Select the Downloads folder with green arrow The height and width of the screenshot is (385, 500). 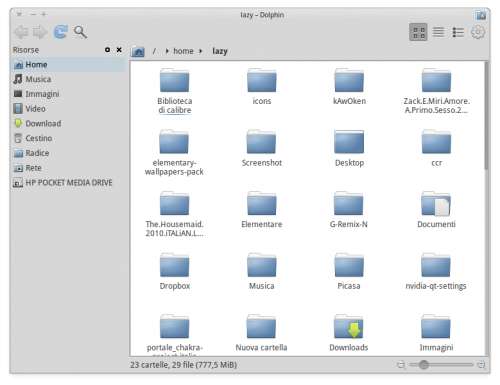point(349,333)
